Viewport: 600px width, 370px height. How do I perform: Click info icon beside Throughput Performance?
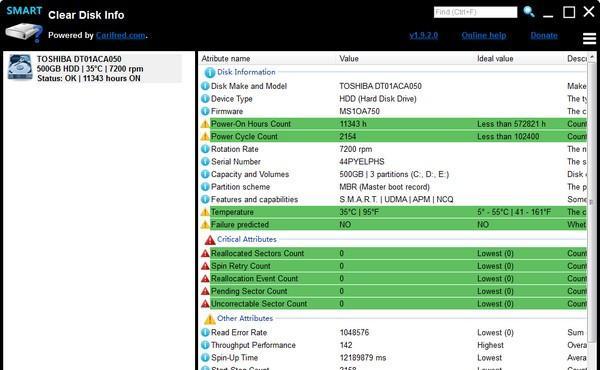pos(205,345)
